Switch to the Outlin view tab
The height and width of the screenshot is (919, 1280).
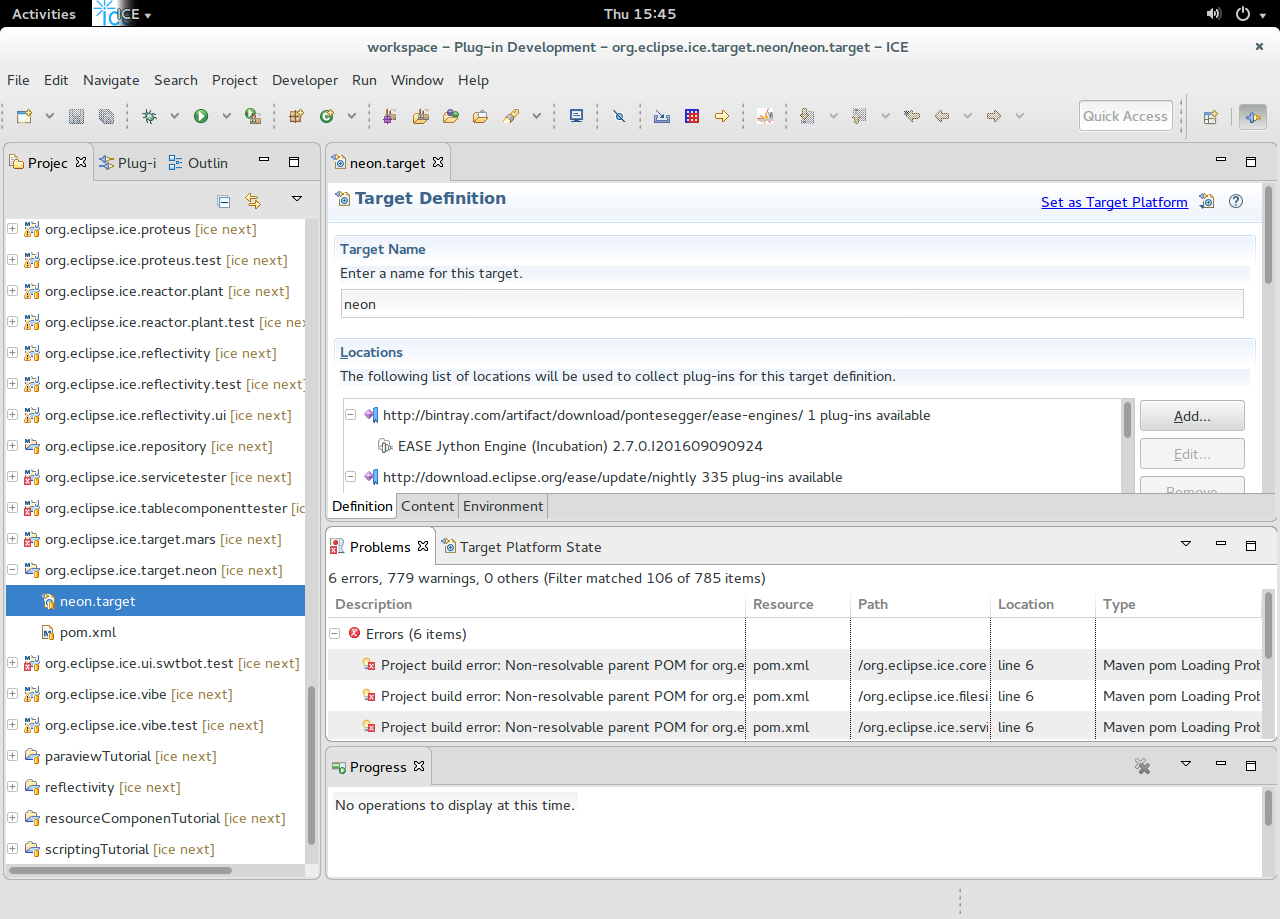click(198, 163)
